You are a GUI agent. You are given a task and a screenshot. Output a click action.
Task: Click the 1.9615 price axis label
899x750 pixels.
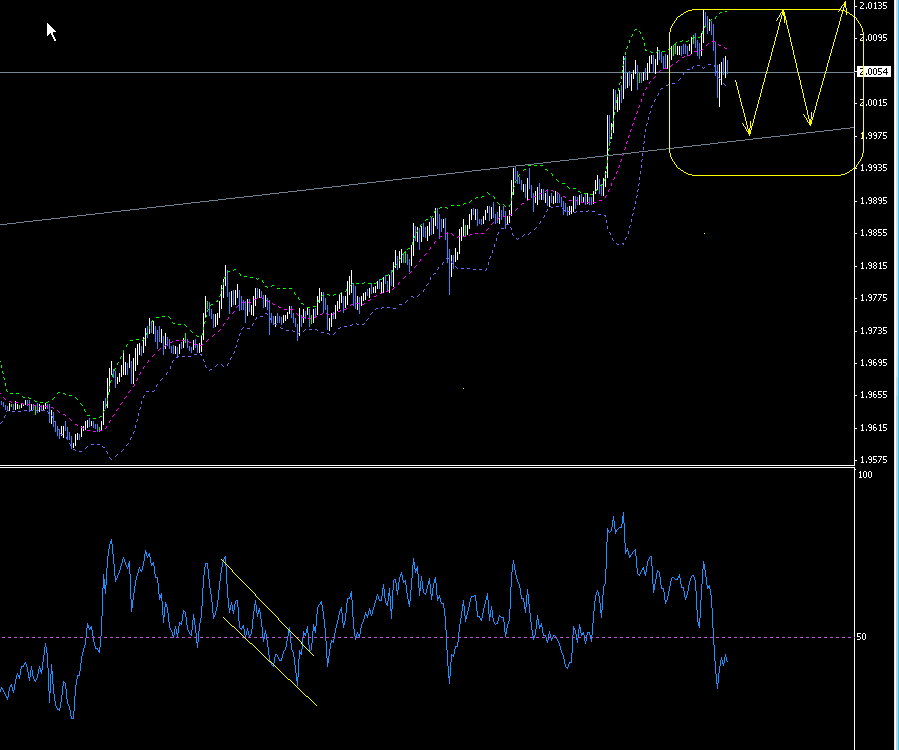873,428
